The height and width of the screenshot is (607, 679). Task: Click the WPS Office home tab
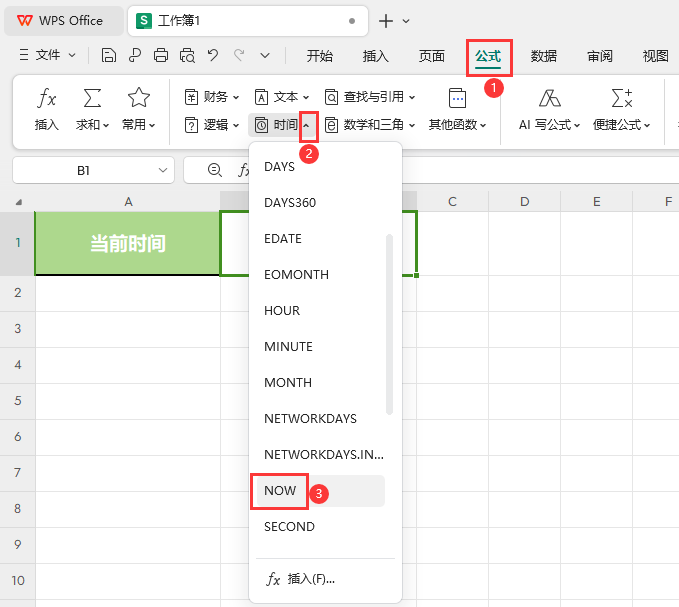pyautogui.click(x=64, y=21)
